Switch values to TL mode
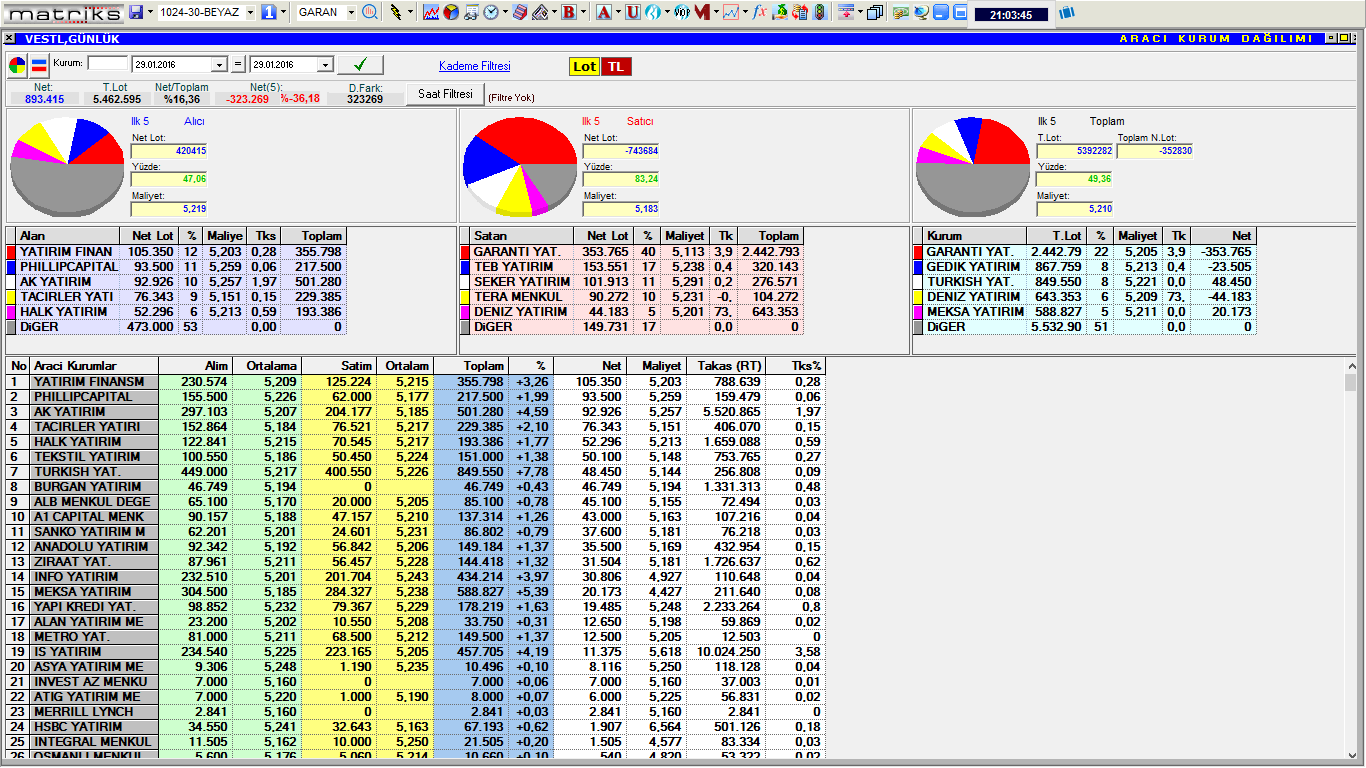1366x768 pixels. coord(616,66)
